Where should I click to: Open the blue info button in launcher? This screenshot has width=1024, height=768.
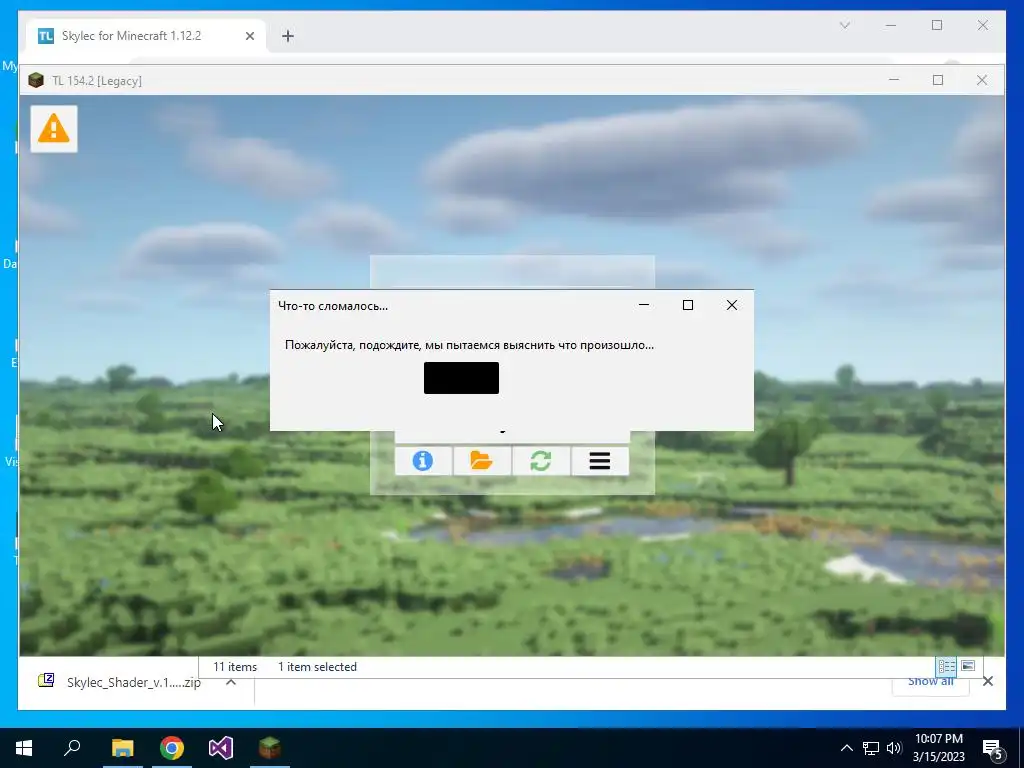tap(423, 461)
